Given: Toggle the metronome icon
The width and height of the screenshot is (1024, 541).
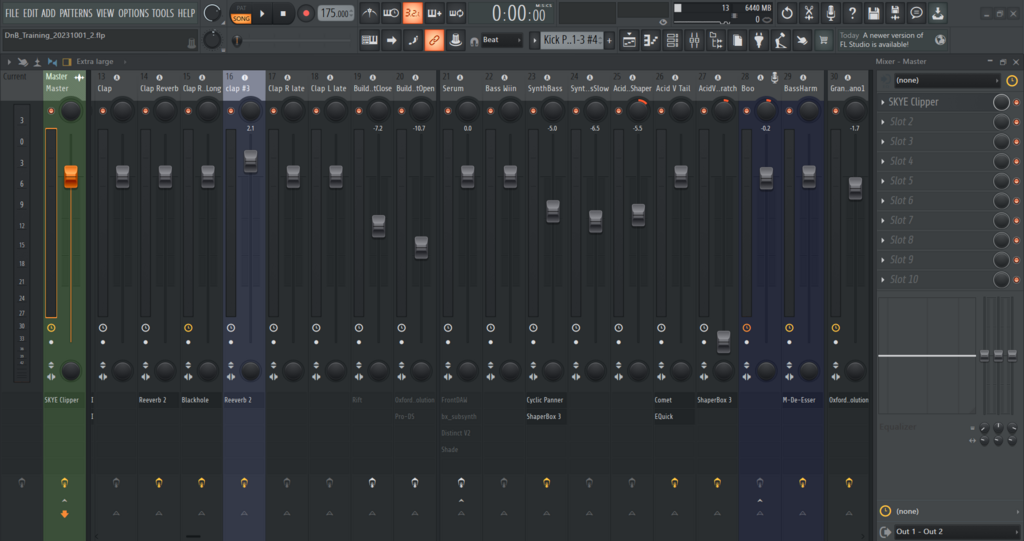Looking at the screenshot, I should [369, 12].
